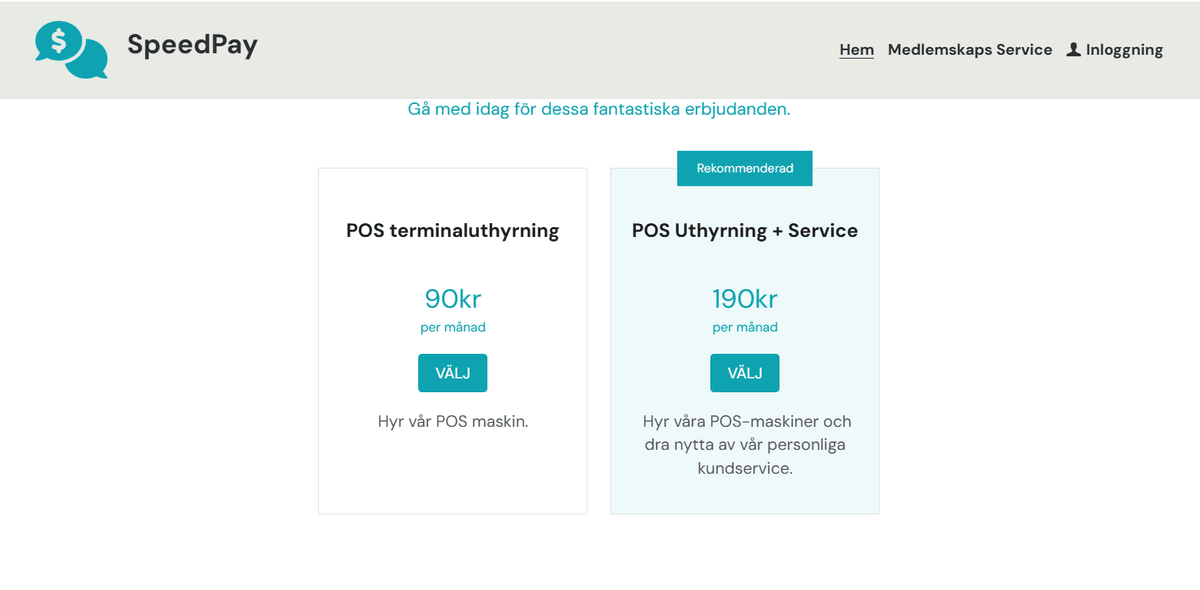This screenshot has height=590, width=1200.
Task: Click the POS Uthyrning + Service card title
Action: [744, 230]
